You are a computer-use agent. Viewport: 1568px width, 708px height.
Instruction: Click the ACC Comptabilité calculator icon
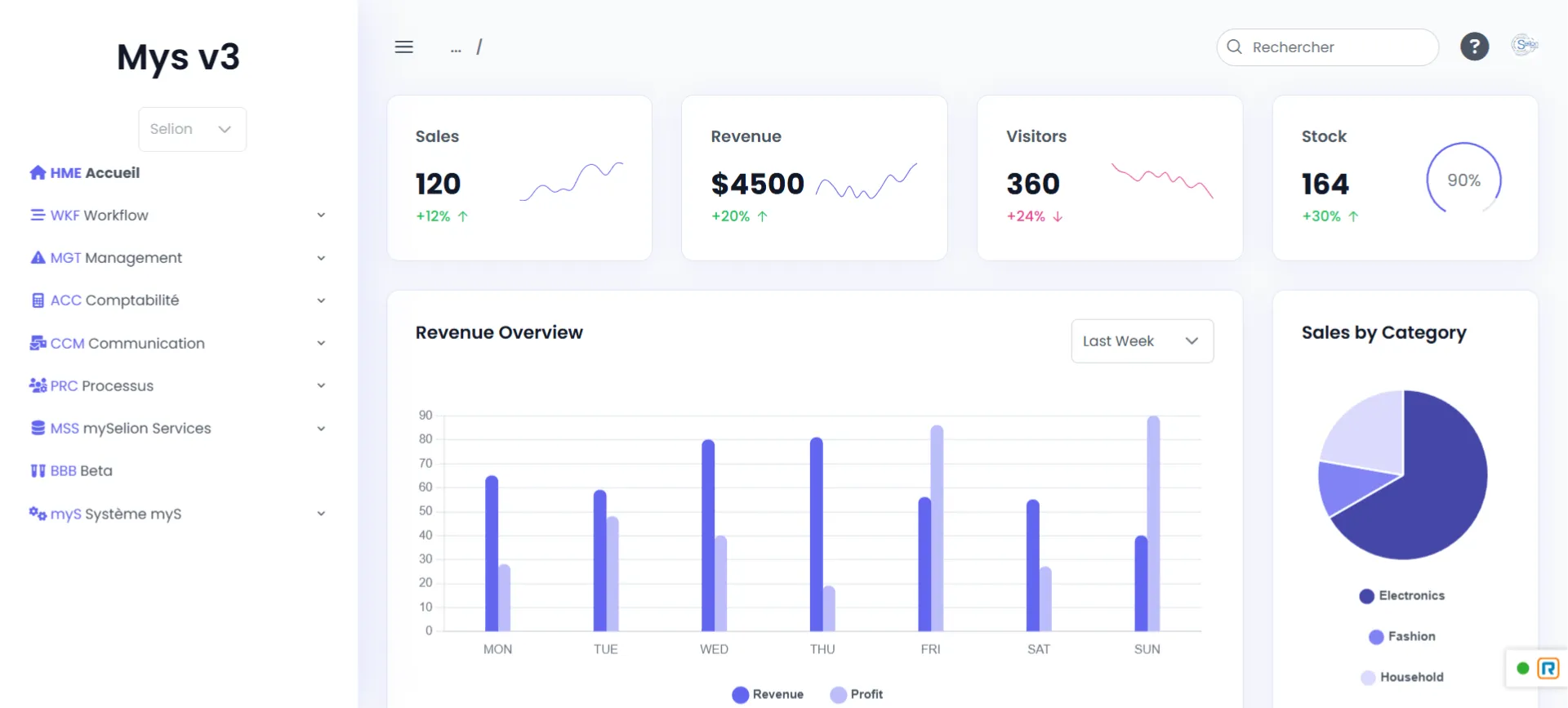(x=38, y=300)
